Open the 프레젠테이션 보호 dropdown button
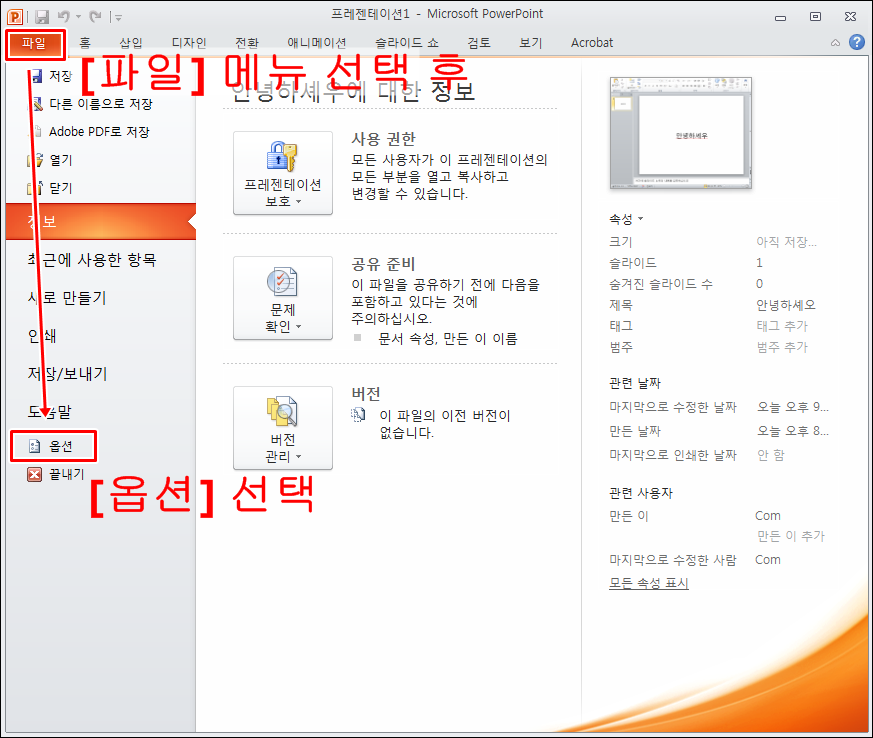Image resolution: width=873 pixels, height=738 pixels. pyautogui.click(x=283, y=173)
